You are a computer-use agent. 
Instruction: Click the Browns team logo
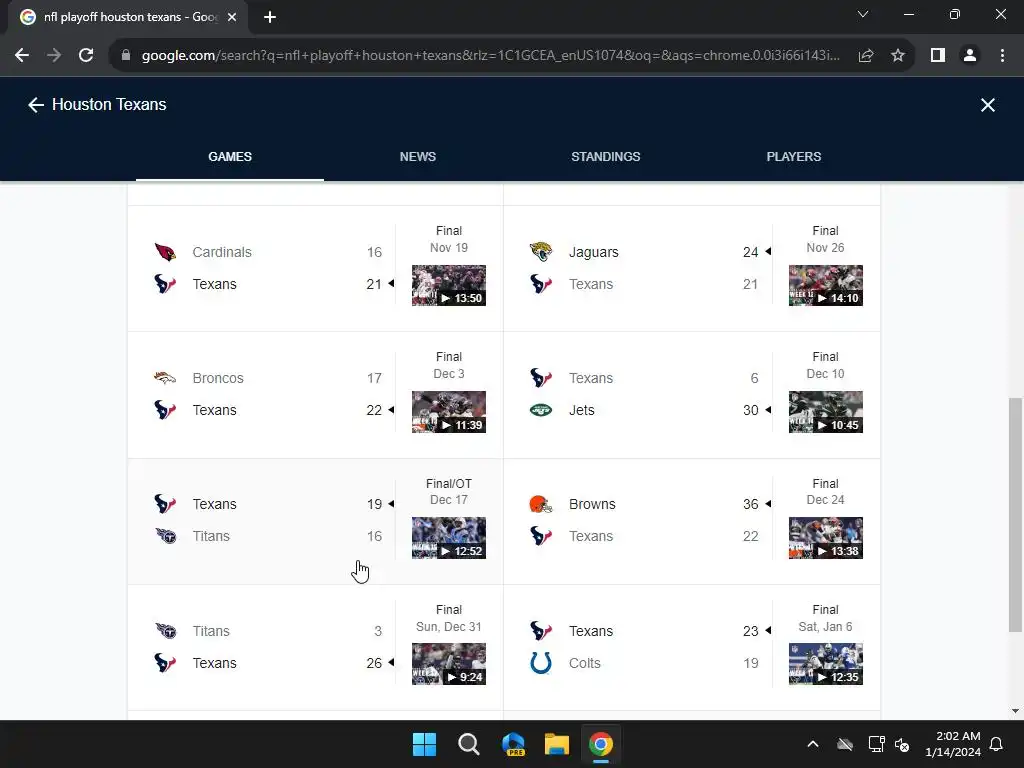(541, 504)
